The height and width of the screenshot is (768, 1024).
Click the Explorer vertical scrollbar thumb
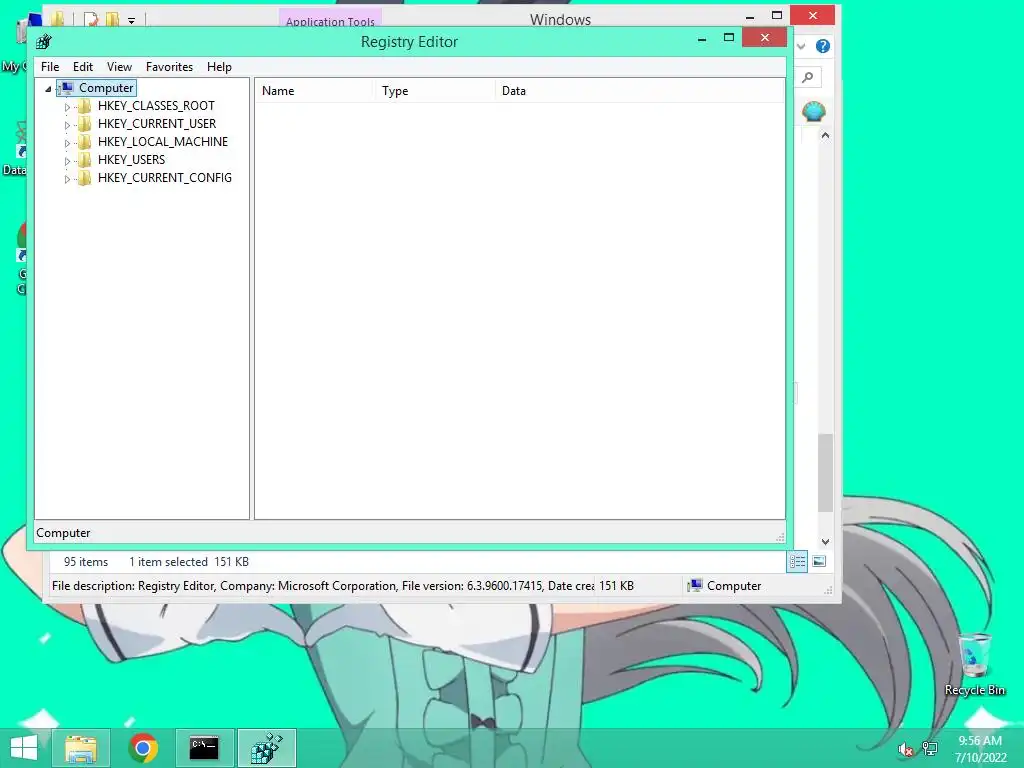click(825, 473)
